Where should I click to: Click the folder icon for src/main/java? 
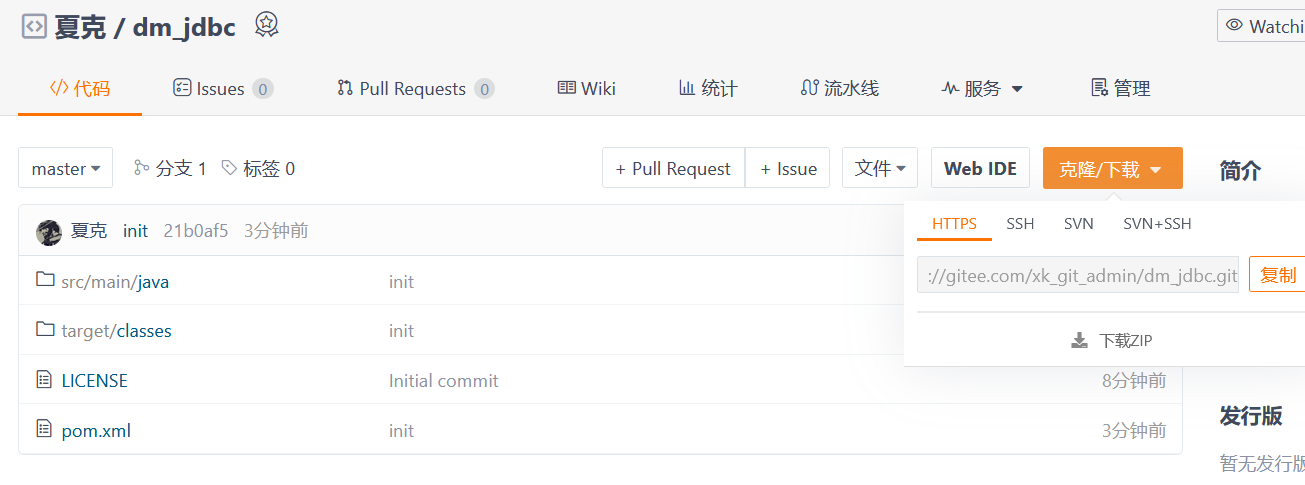(x=44, y=280)
